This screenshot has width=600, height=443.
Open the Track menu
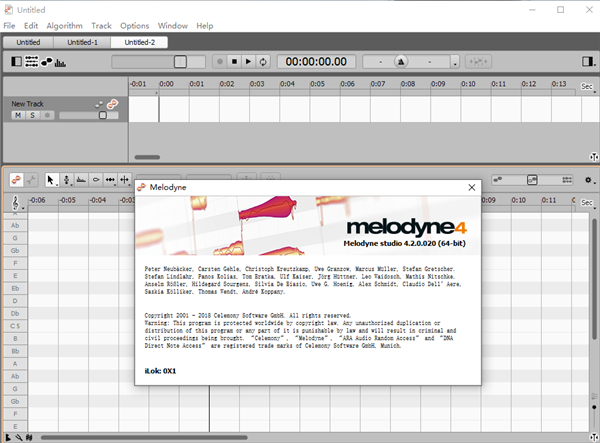101,26
